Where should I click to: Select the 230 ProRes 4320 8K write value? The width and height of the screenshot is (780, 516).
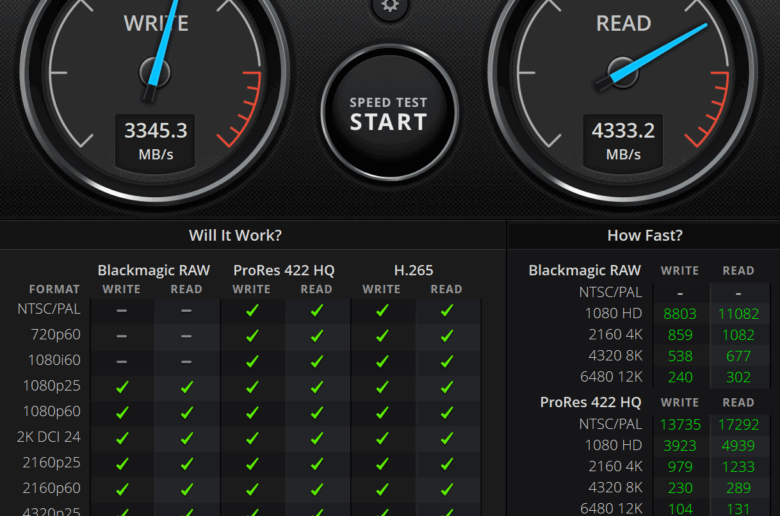pyautogui.click(x=680, y=488)
